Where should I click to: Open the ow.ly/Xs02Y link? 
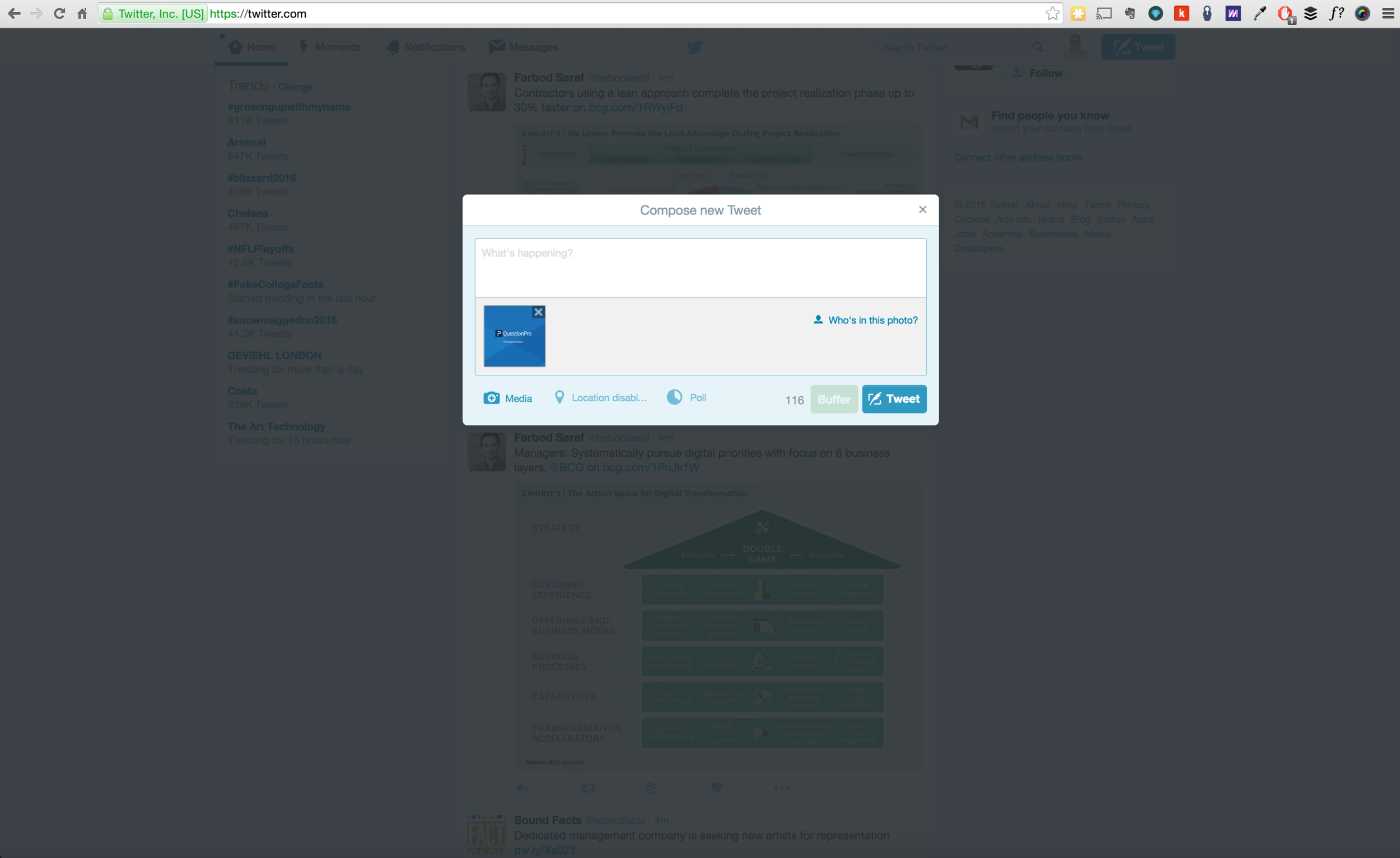545,850
